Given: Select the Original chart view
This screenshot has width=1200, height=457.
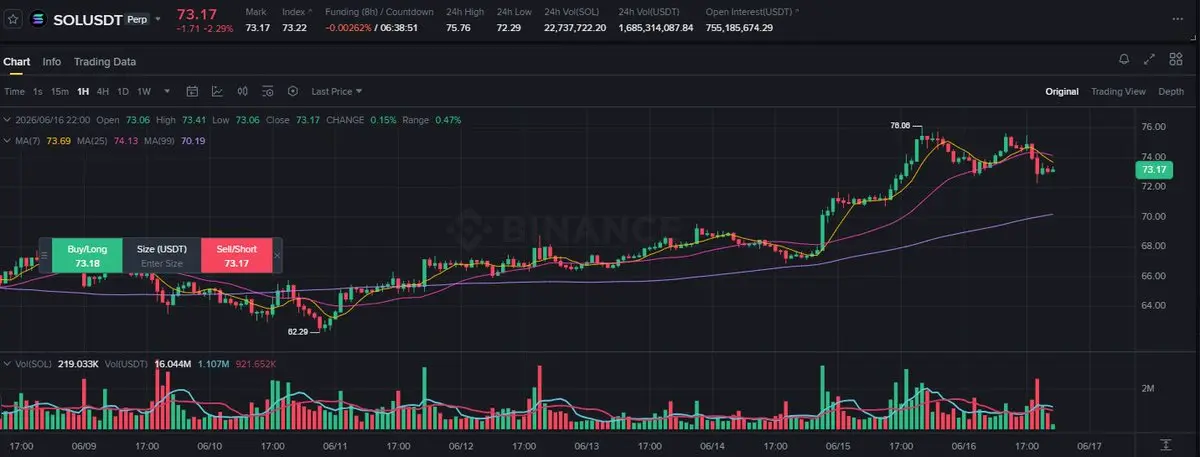Looking at the screenshot, I should (x=1062, y=91).
